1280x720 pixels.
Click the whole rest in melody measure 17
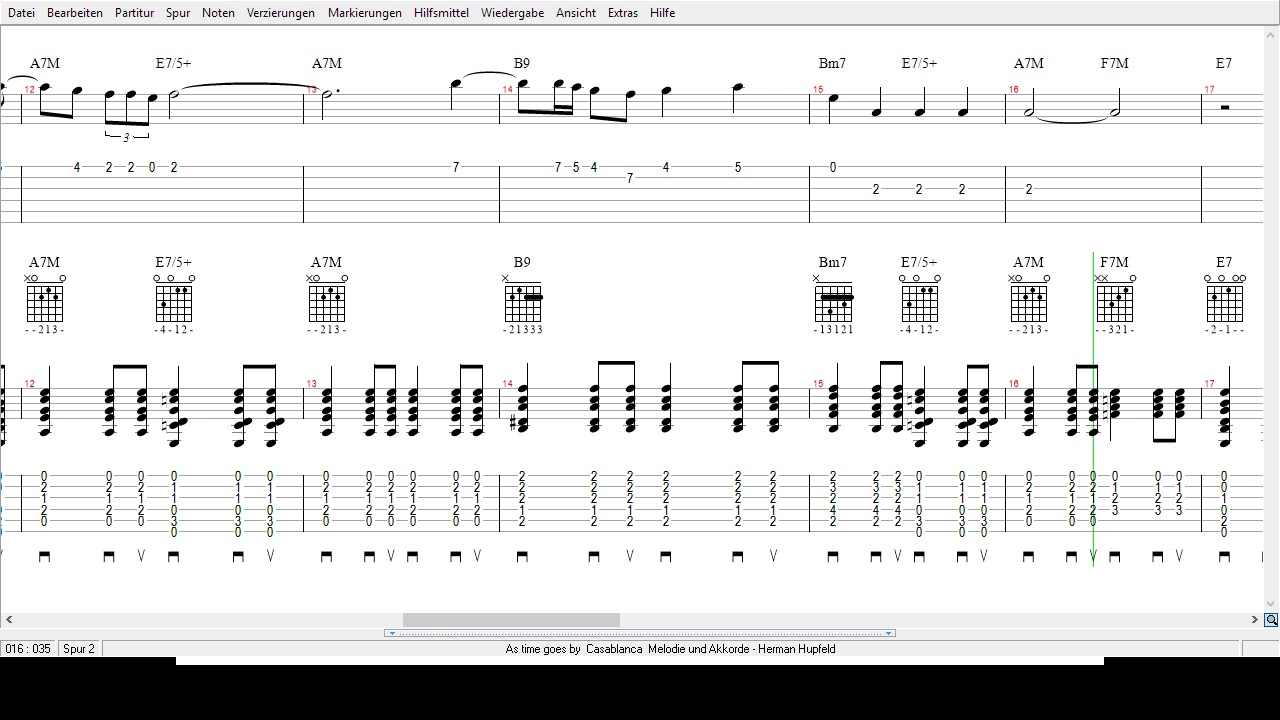[1225, 107]
